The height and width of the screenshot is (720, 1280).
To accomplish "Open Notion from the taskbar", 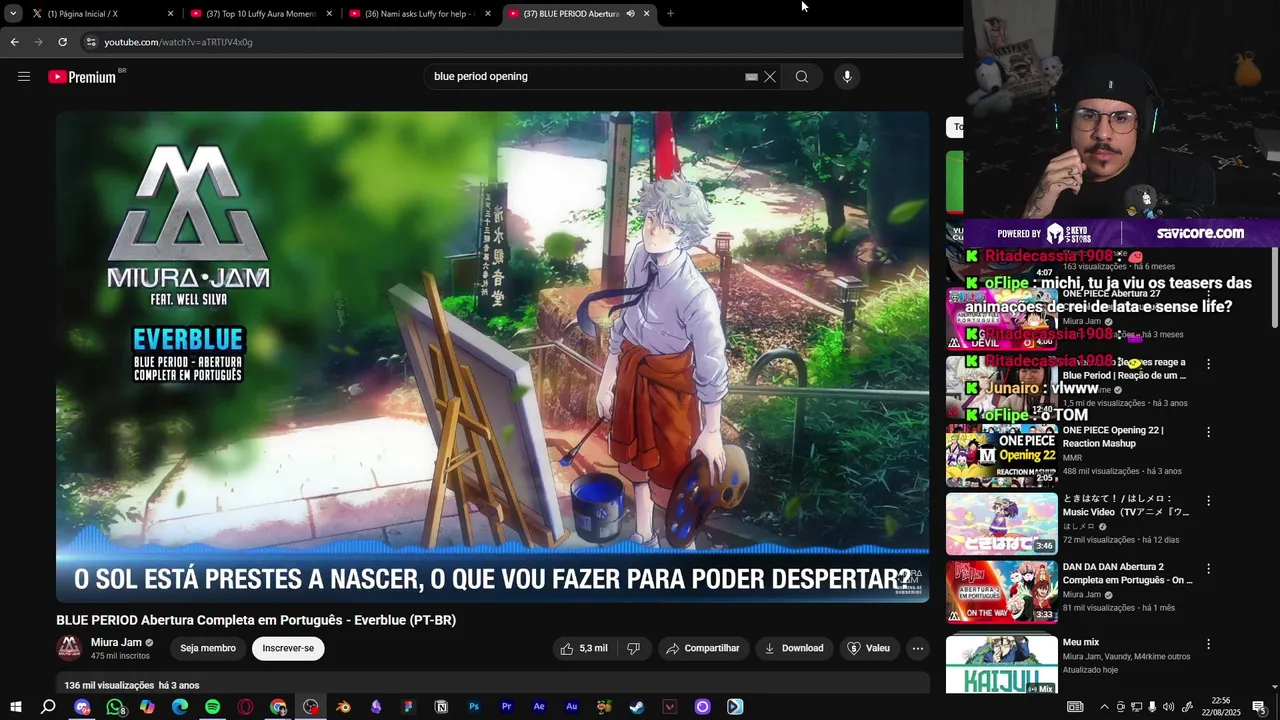I will [441, 706].
